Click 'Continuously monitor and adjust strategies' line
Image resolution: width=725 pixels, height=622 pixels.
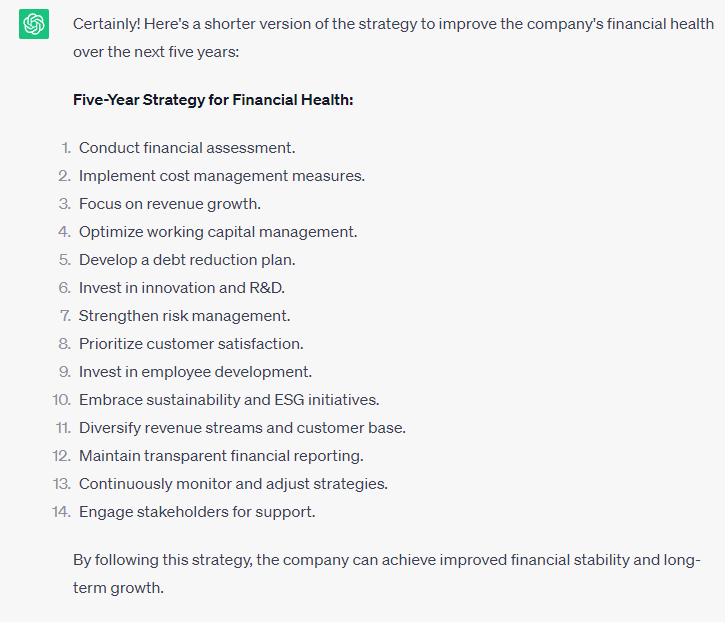[x=233, y=484]
